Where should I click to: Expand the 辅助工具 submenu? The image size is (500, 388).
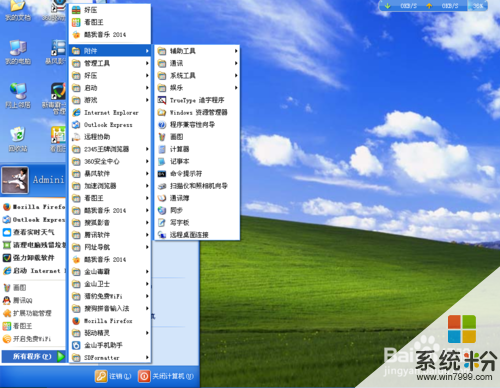pos(197,51)
